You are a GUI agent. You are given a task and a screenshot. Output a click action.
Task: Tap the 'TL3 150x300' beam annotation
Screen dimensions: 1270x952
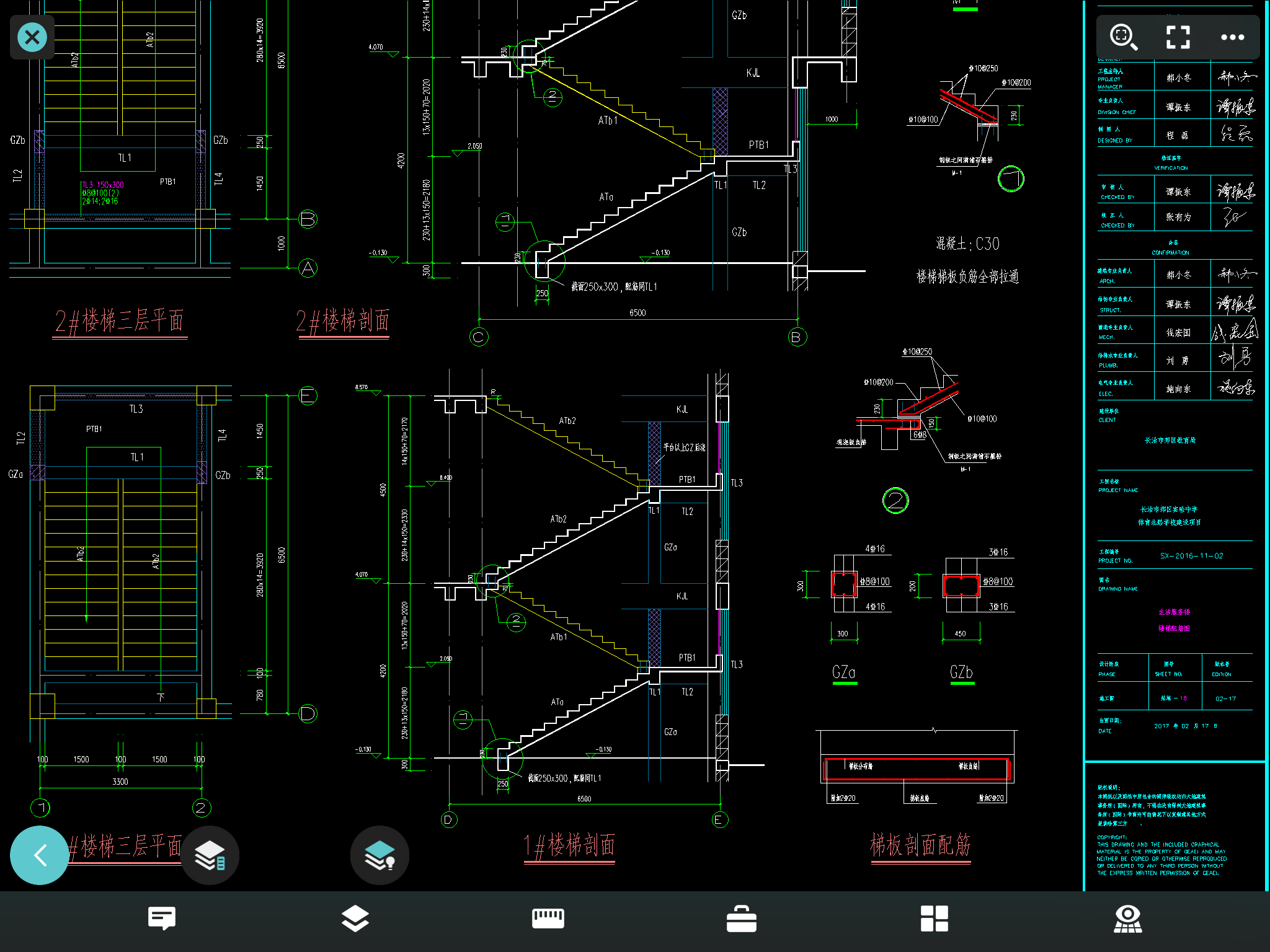[103, 185]
